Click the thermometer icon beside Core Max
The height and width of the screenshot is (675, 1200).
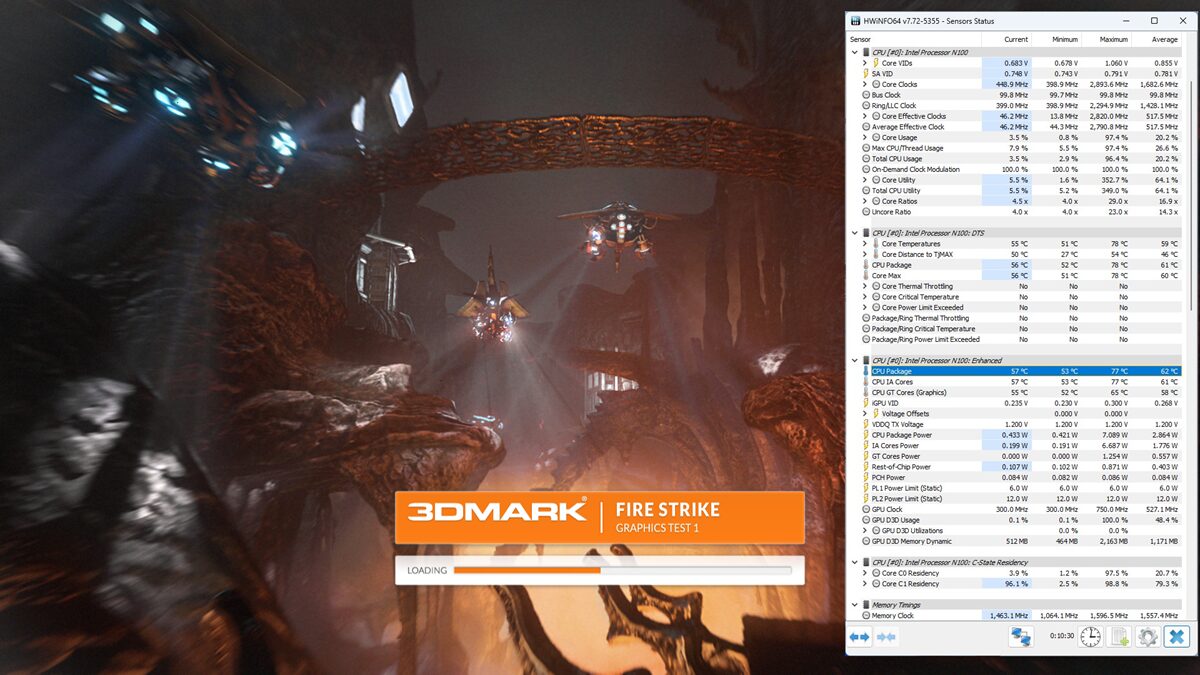pyautogui.click(x=866, y=276)
